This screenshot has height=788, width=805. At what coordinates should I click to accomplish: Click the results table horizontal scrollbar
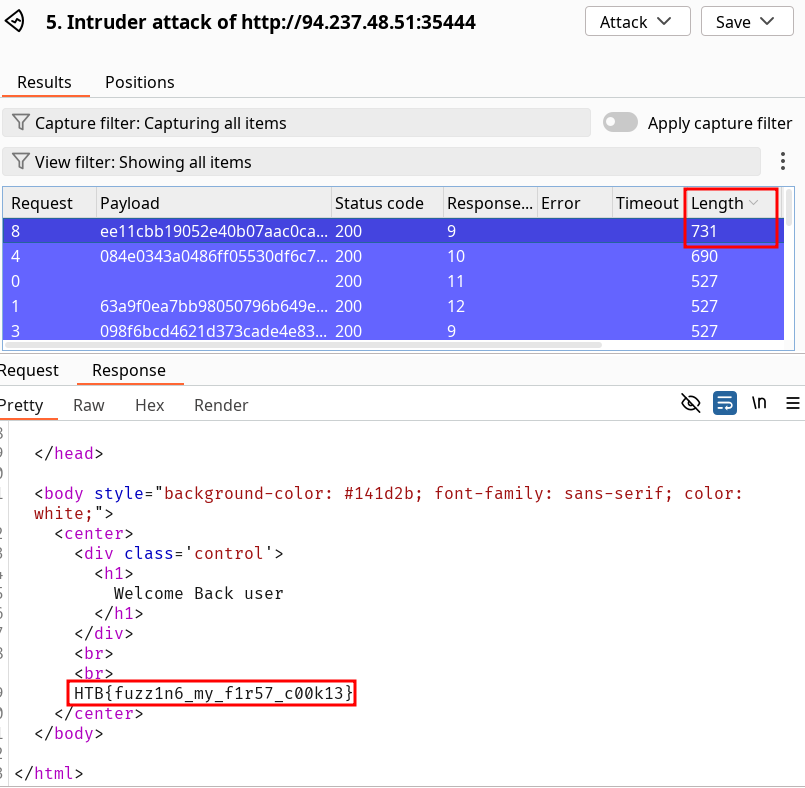(300, 345)
